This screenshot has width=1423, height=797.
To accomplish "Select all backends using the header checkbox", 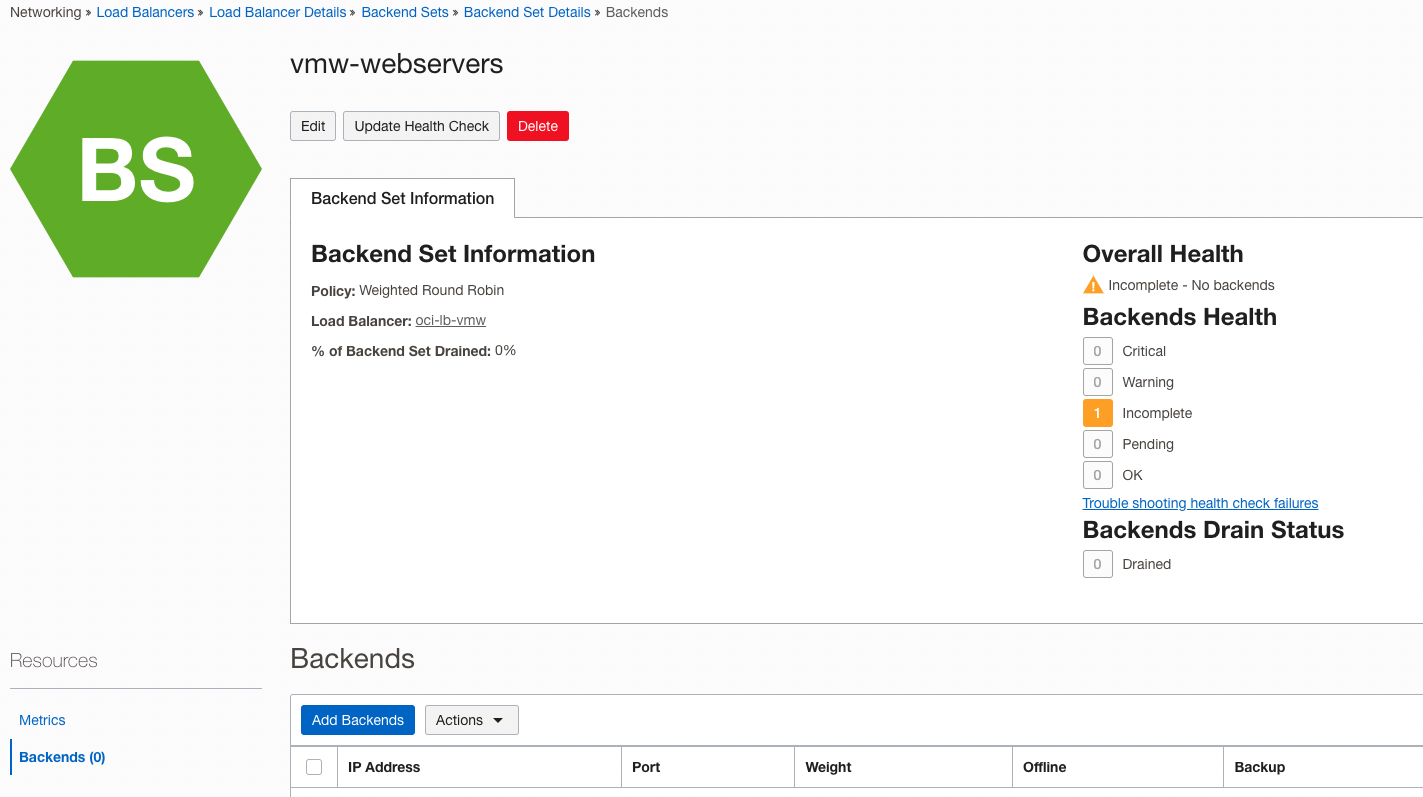I will [314, 766].
